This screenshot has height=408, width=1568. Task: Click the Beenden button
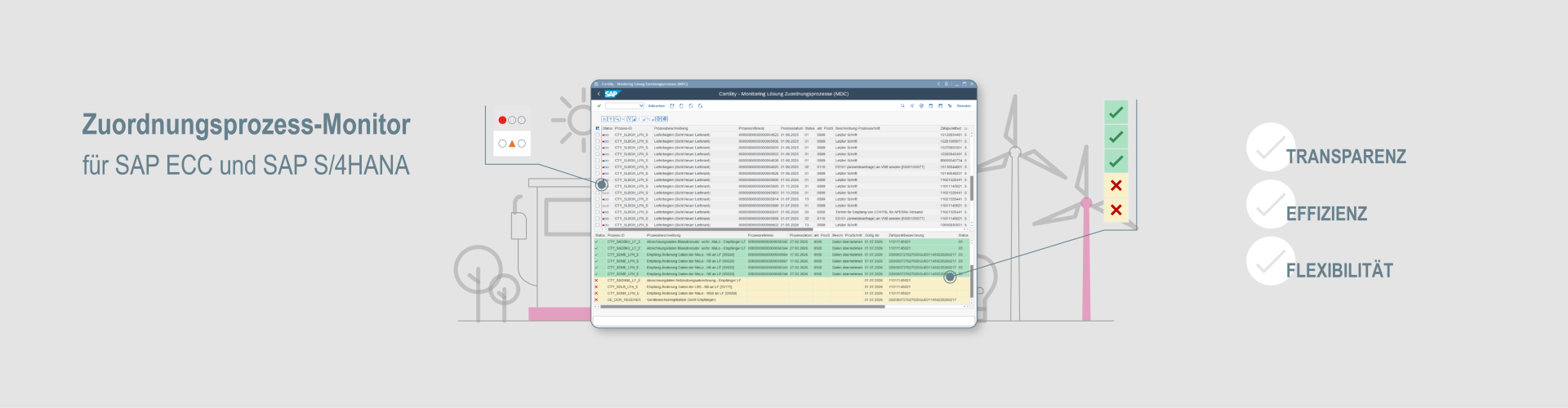(x=964, y=106)
